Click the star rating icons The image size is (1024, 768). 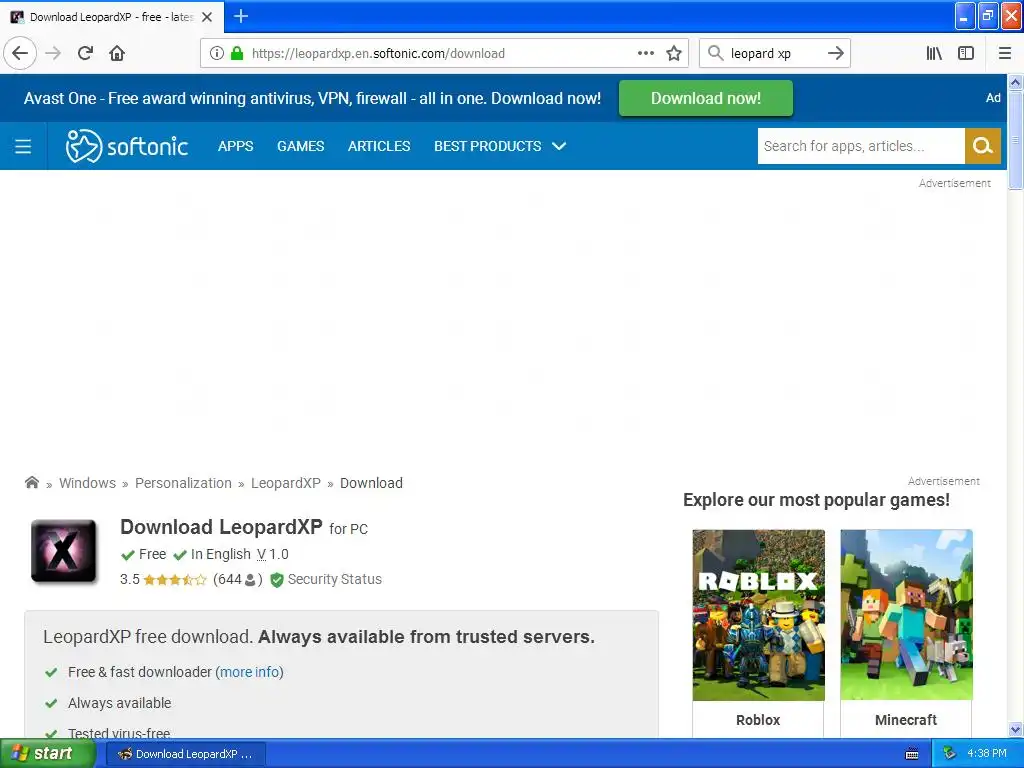tap(174, 580)
